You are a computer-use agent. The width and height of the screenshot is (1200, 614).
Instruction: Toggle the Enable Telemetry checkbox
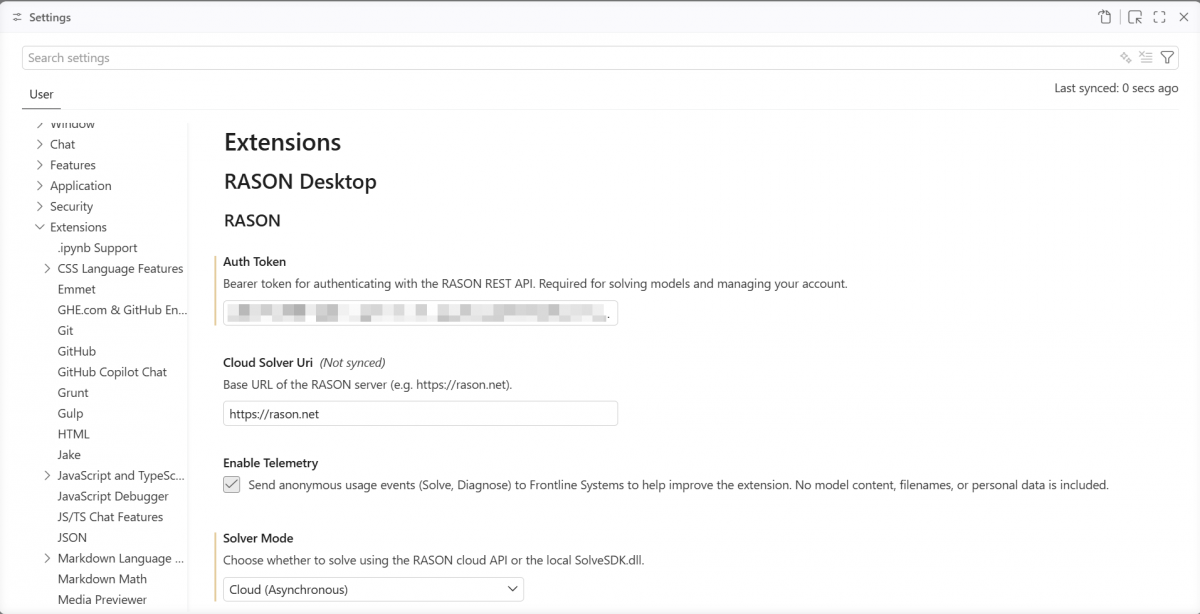pos(231,485)
